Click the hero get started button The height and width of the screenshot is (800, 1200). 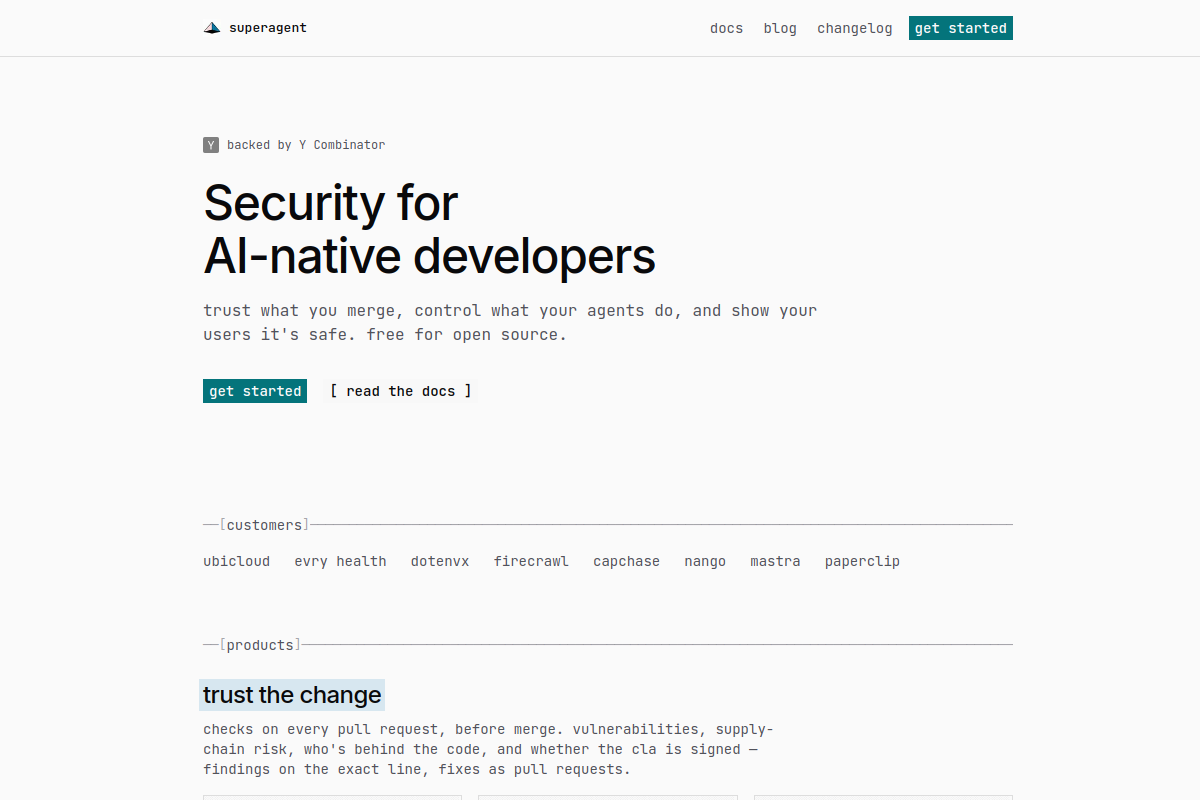coord(255,391)
